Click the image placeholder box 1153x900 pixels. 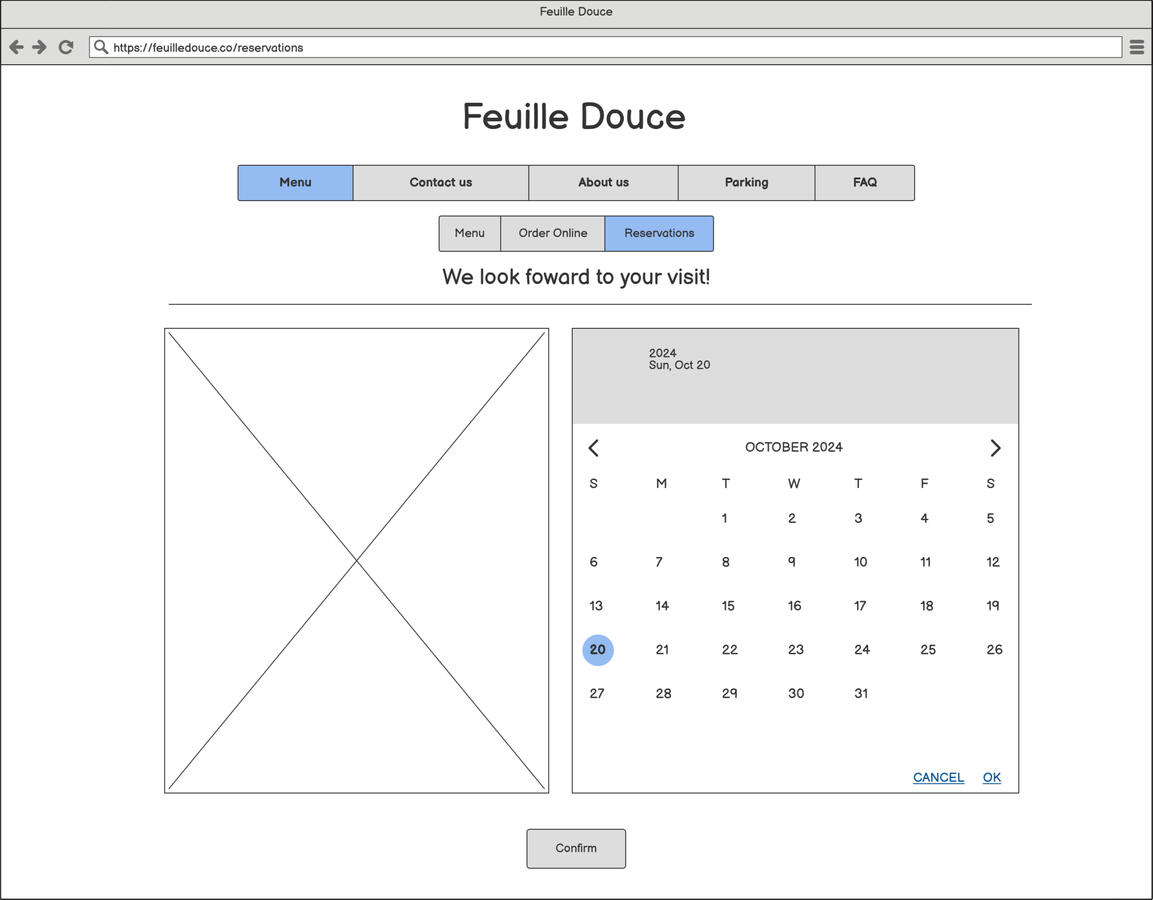[x=356, y=560]
